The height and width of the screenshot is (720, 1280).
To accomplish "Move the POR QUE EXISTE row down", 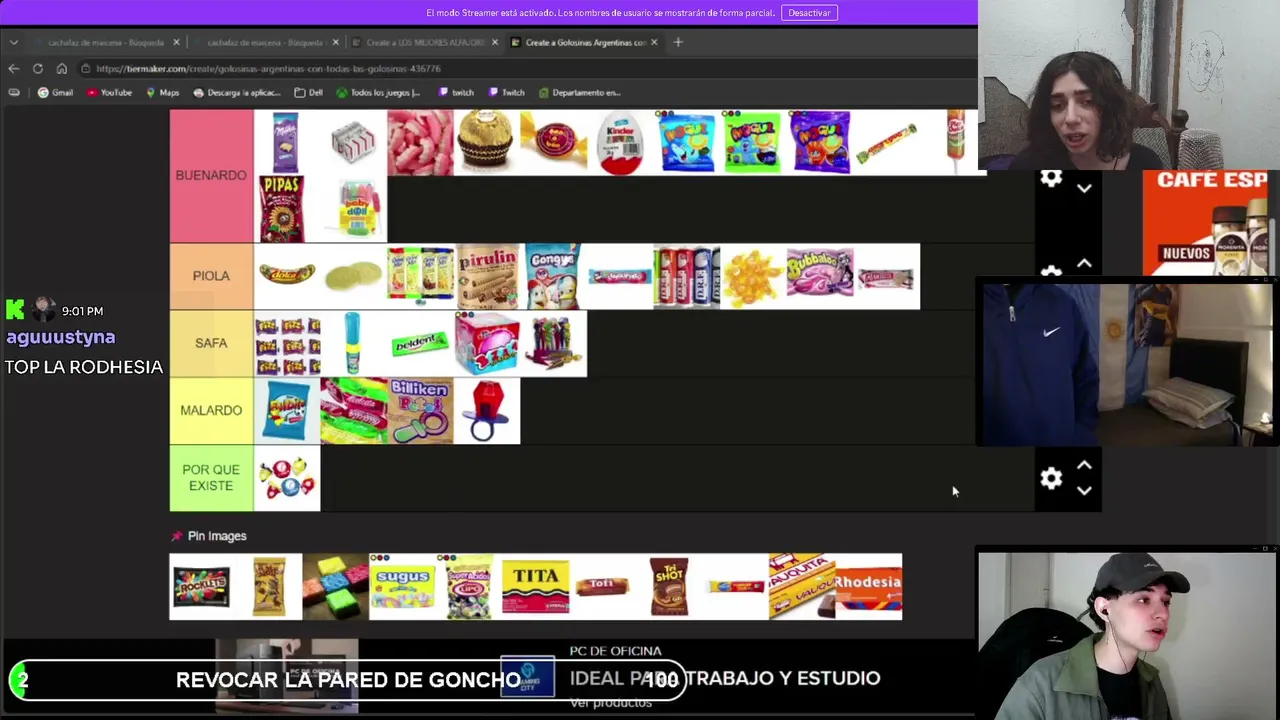I will tap(1084, 491).
